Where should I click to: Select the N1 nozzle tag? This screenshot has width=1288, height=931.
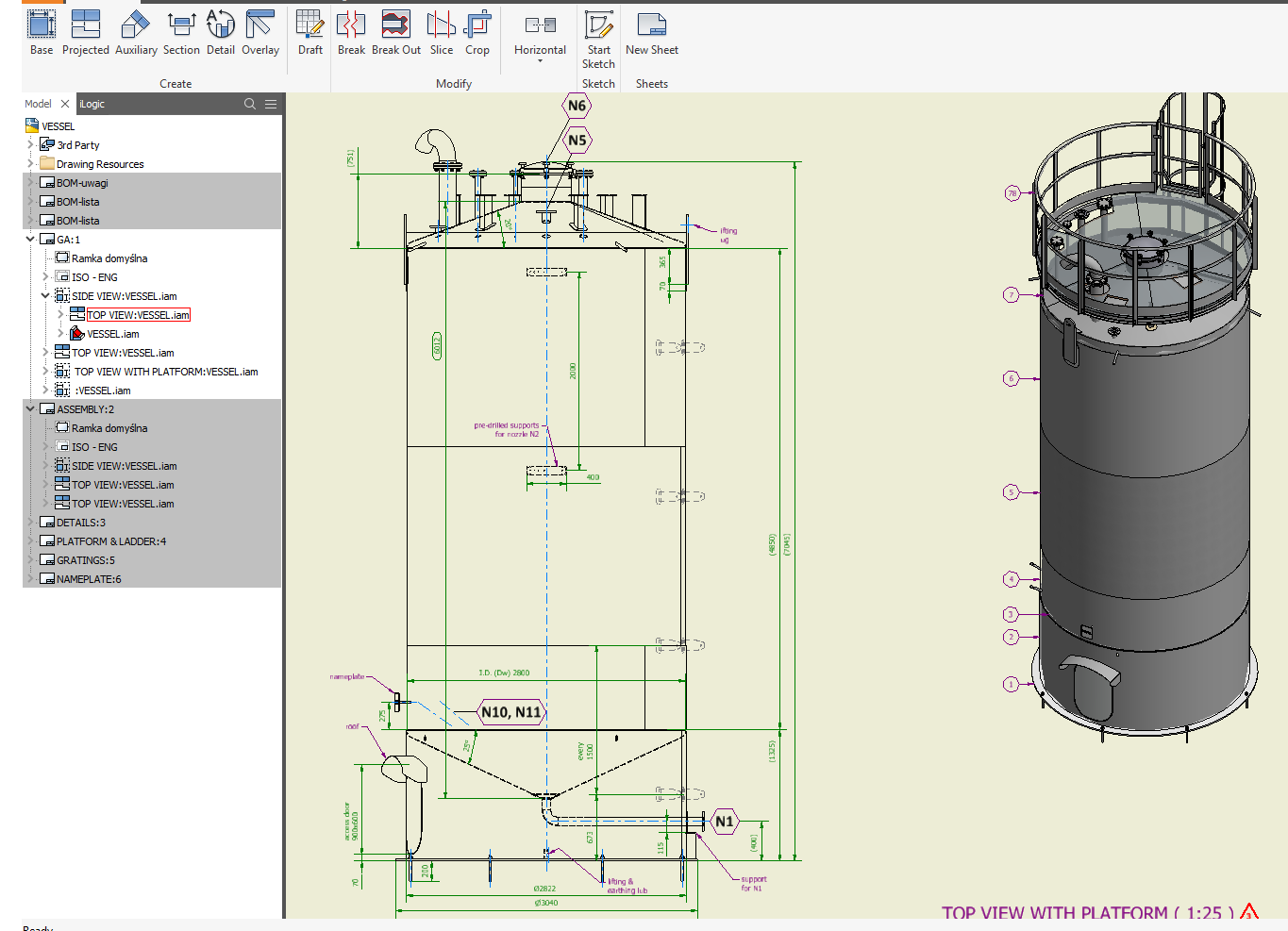click(724, 822)
